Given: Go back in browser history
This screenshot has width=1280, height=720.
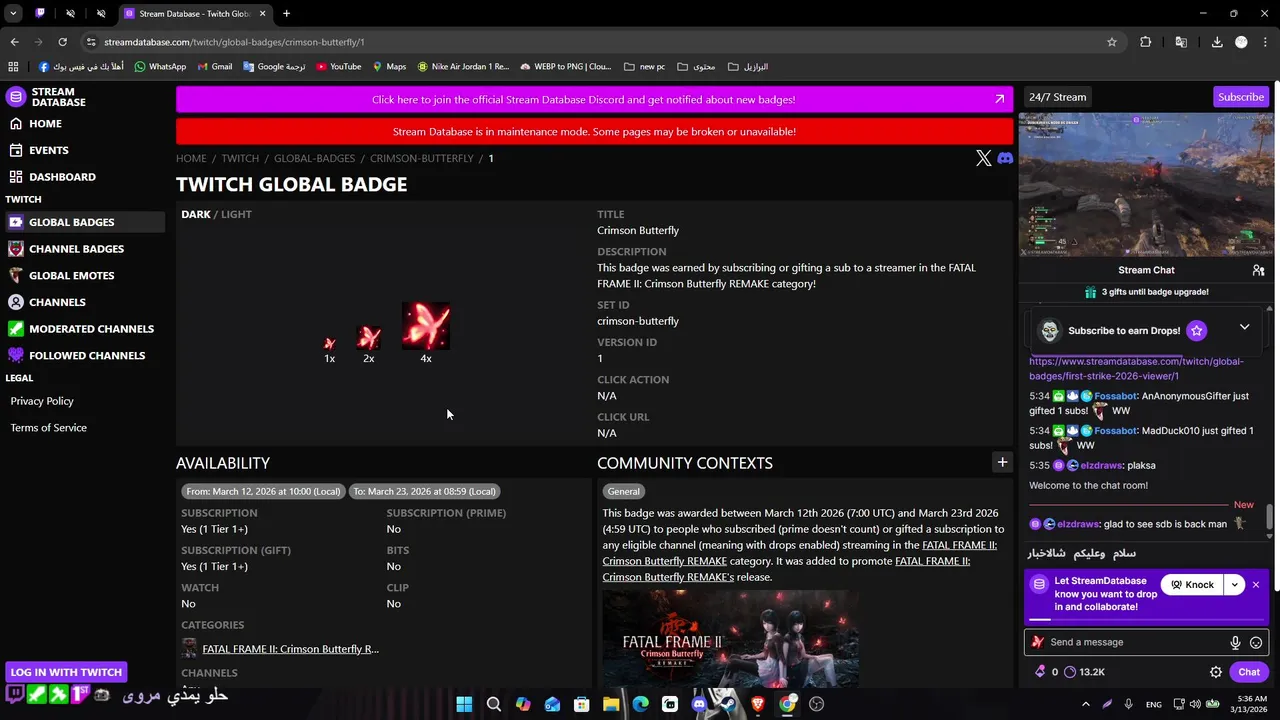Looking at the screenshot, I should pyautogui.click(x=14, y=42).
